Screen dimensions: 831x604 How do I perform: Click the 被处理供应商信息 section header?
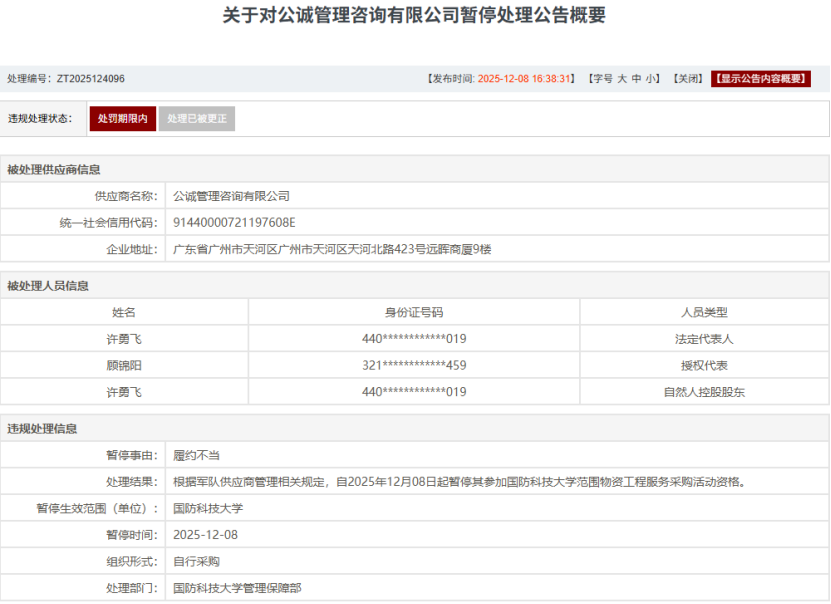[54, 170]
